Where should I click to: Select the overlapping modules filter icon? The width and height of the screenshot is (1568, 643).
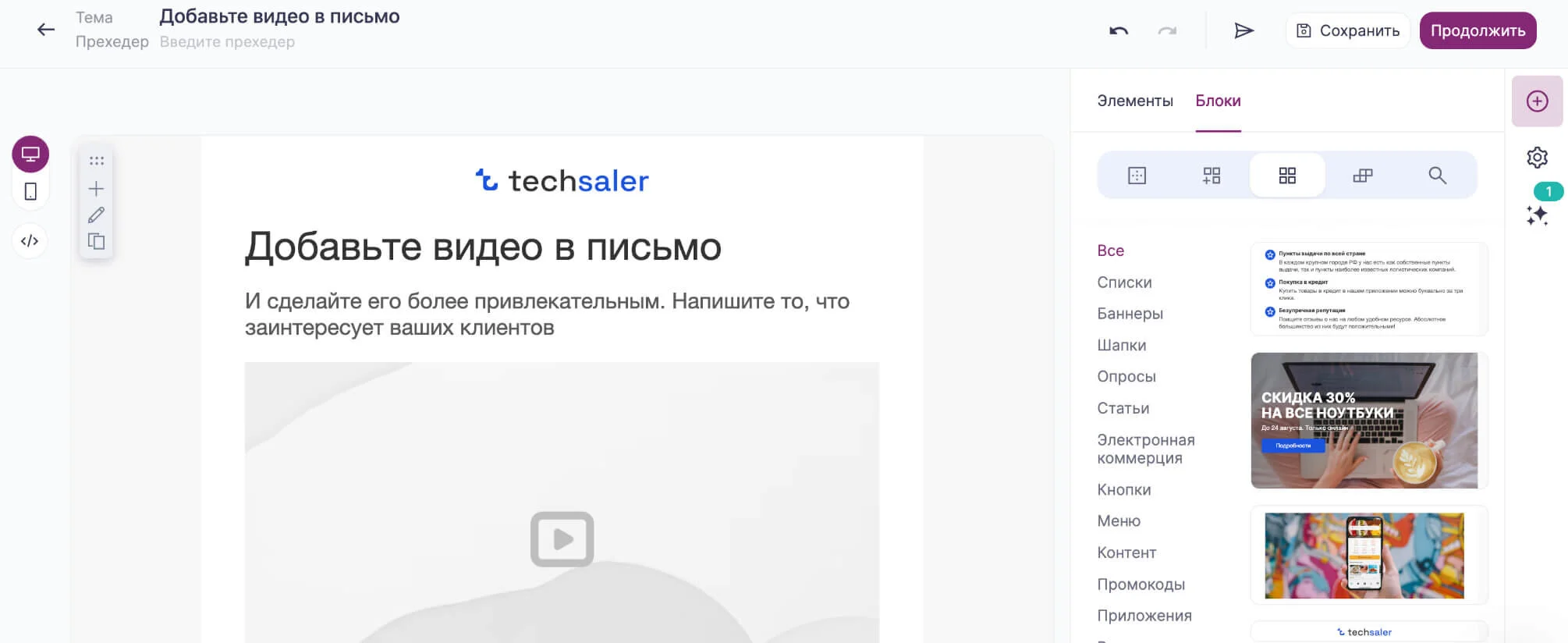coord(1362,176)
